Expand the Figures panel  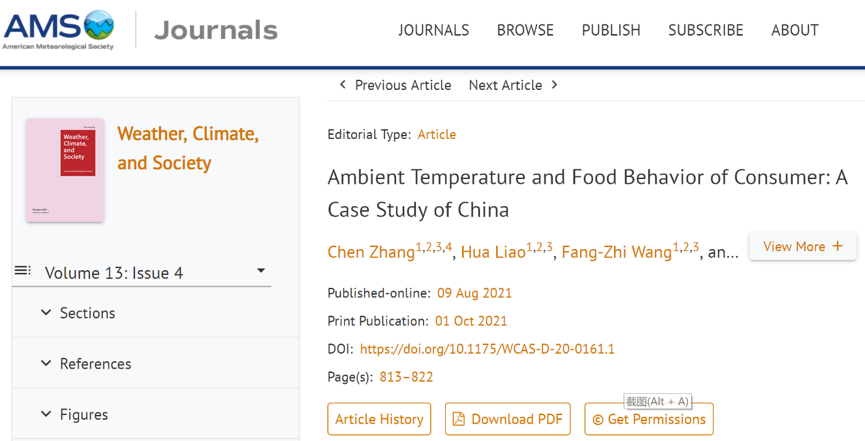pyautogui.click(x=46, y=414)
